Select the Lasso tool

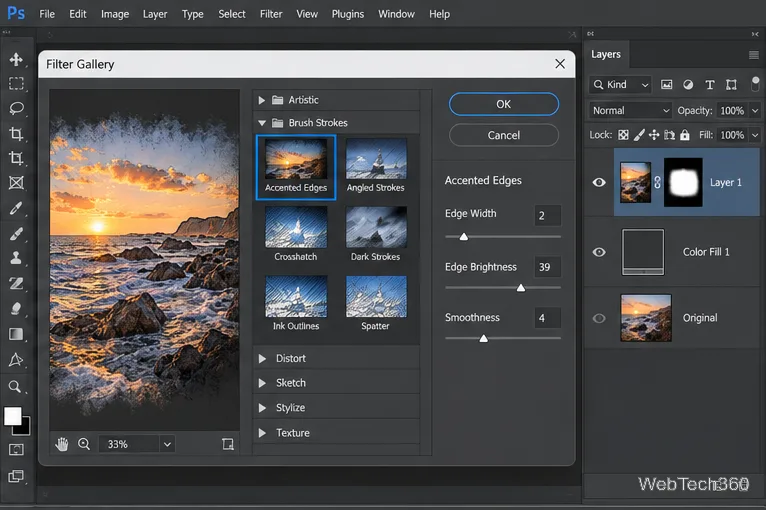pyautogui.click(x=16, y=108)
